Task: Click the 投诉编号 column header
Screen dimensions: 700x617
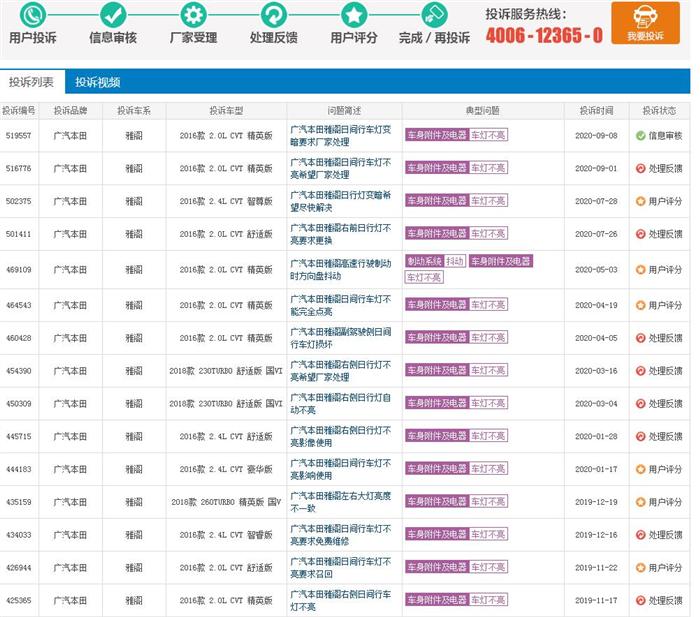Action: (x=19, y=111)
